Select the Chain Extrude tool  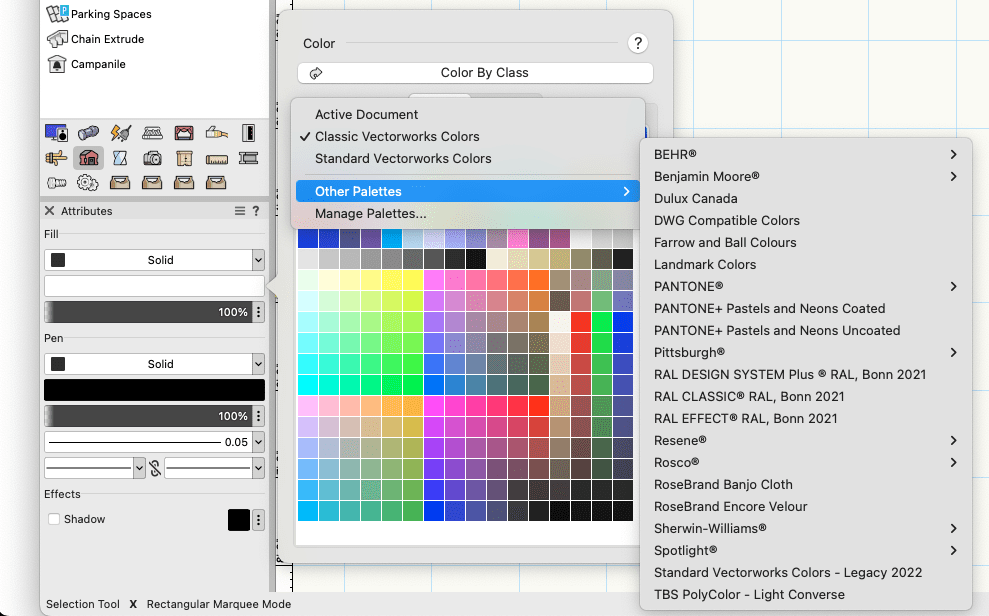click(x=95, y=39)
